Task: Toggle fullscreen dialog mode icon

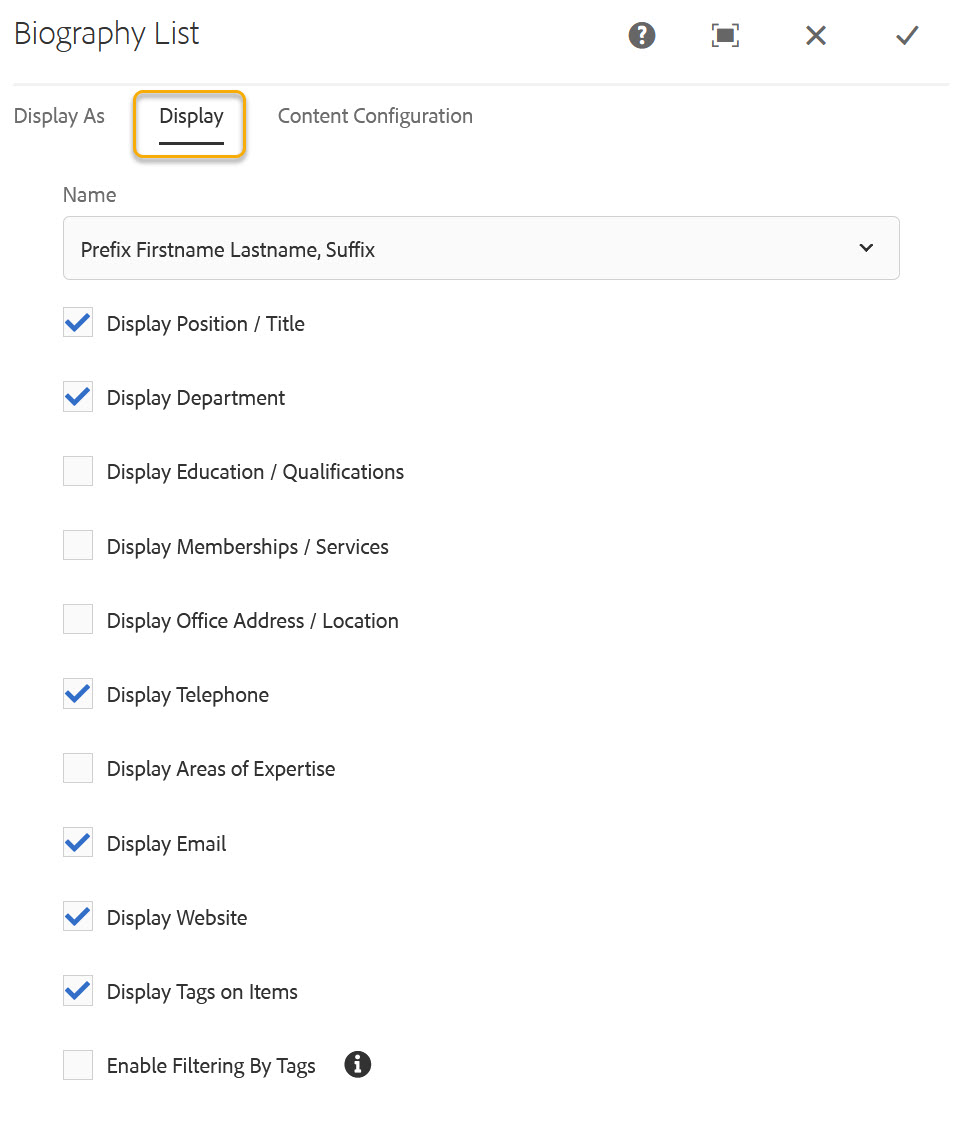Action: 725,36
